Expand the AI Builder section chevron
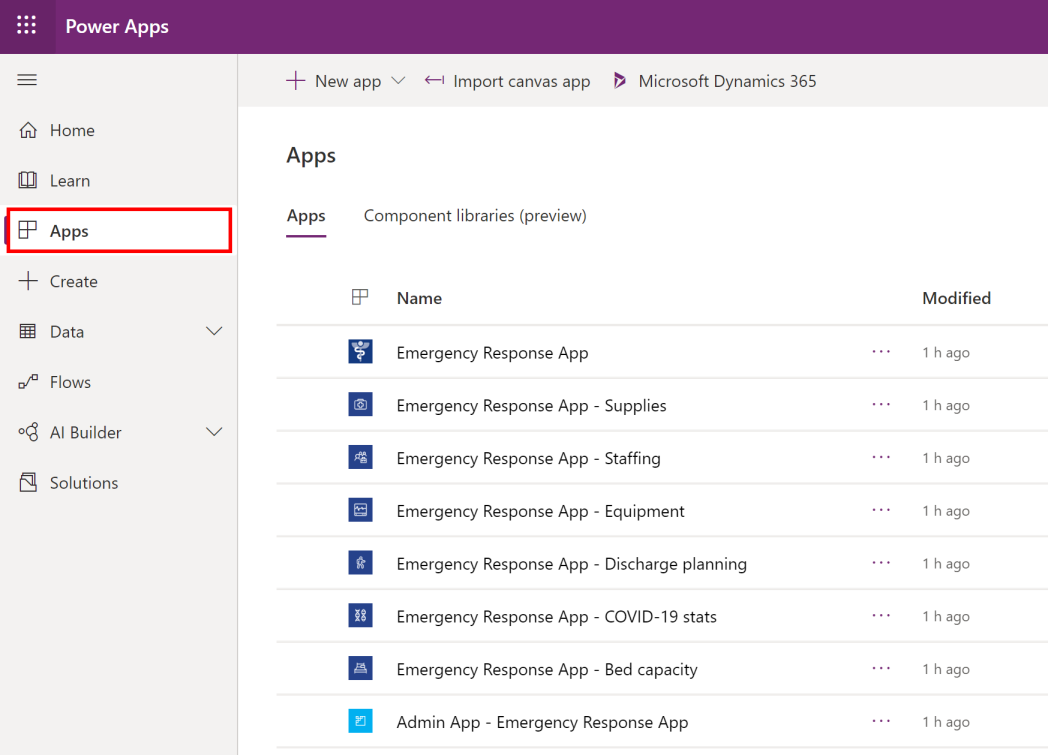The height and width of the screenshot is (755, 1048). point(214,432)
